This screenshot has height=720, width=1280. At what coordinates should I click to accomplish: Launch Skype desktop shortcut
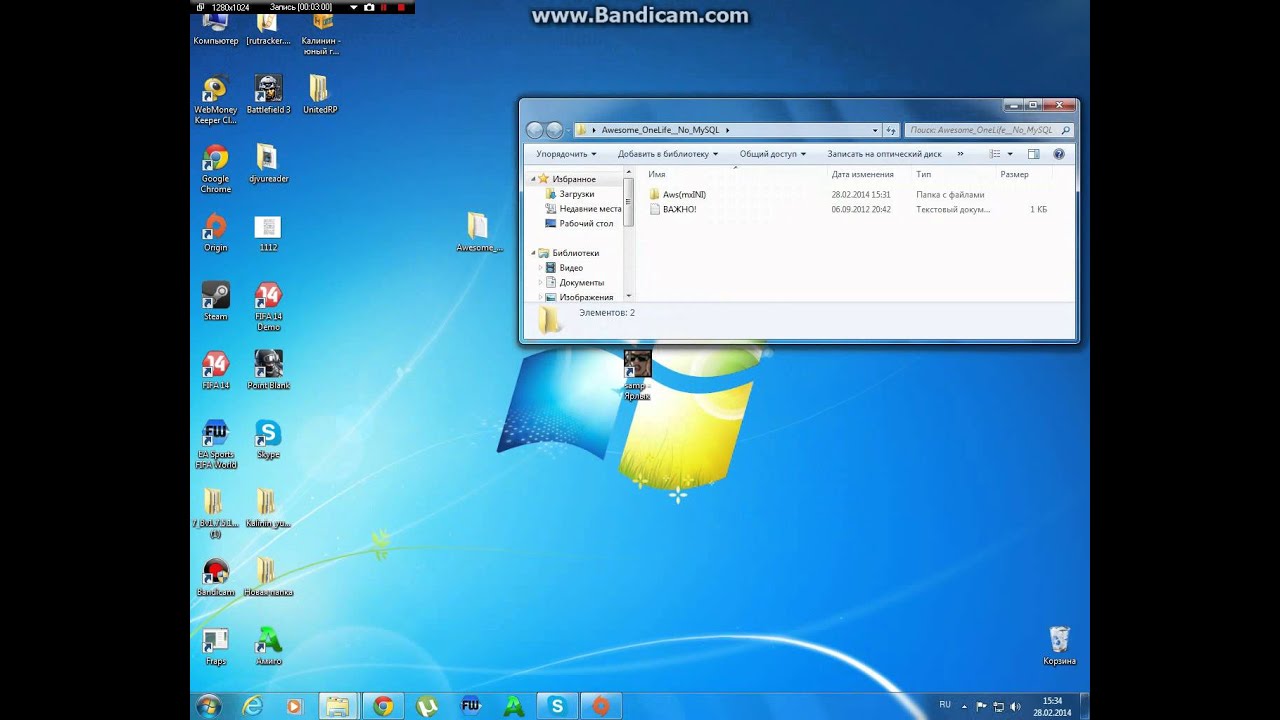point(268,440)
